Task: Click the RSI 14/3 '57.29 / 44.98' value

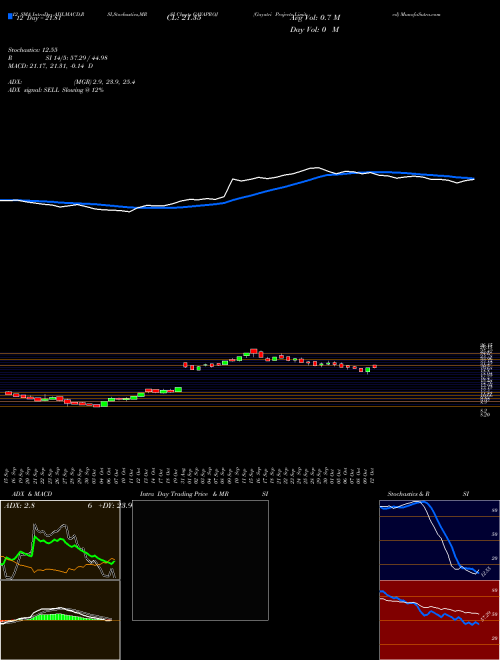Action: pyautogui.click(x=87, y=58)
